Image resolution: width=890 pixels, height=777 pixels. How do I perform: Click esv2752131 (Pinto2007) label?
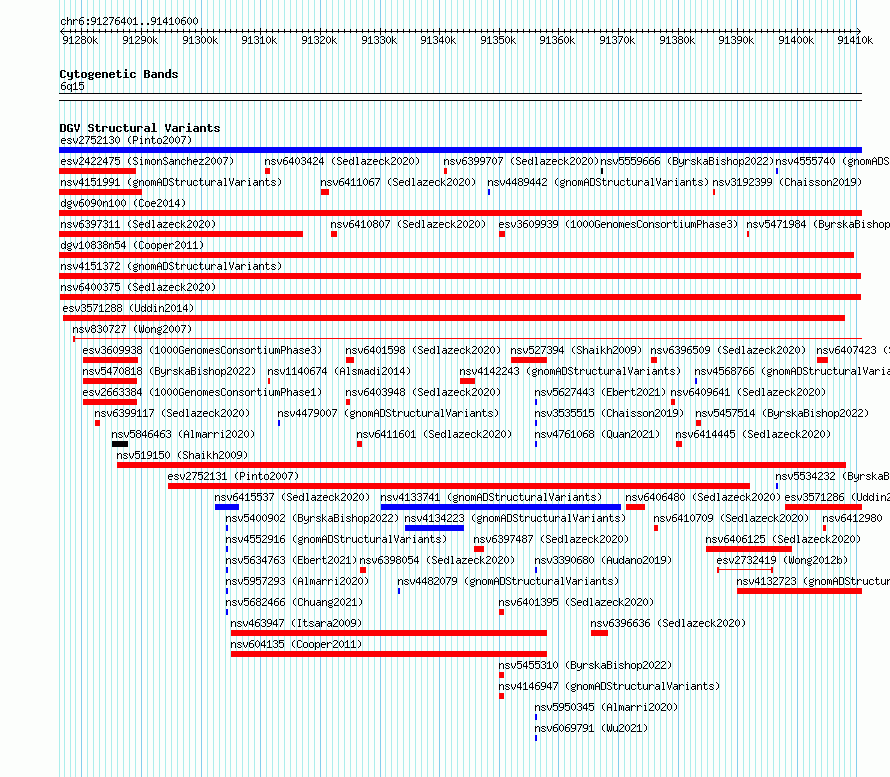pos(233,476)
